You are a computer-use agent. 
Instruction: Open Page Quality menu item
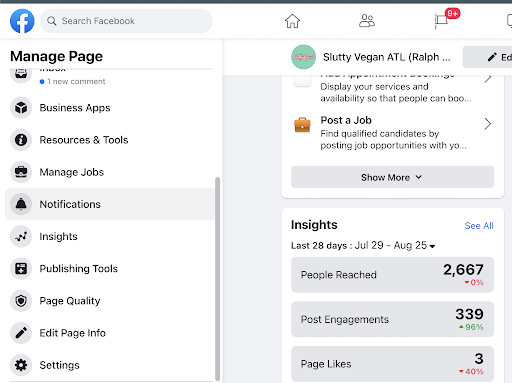pyautogui.click(x=109, y=301)
